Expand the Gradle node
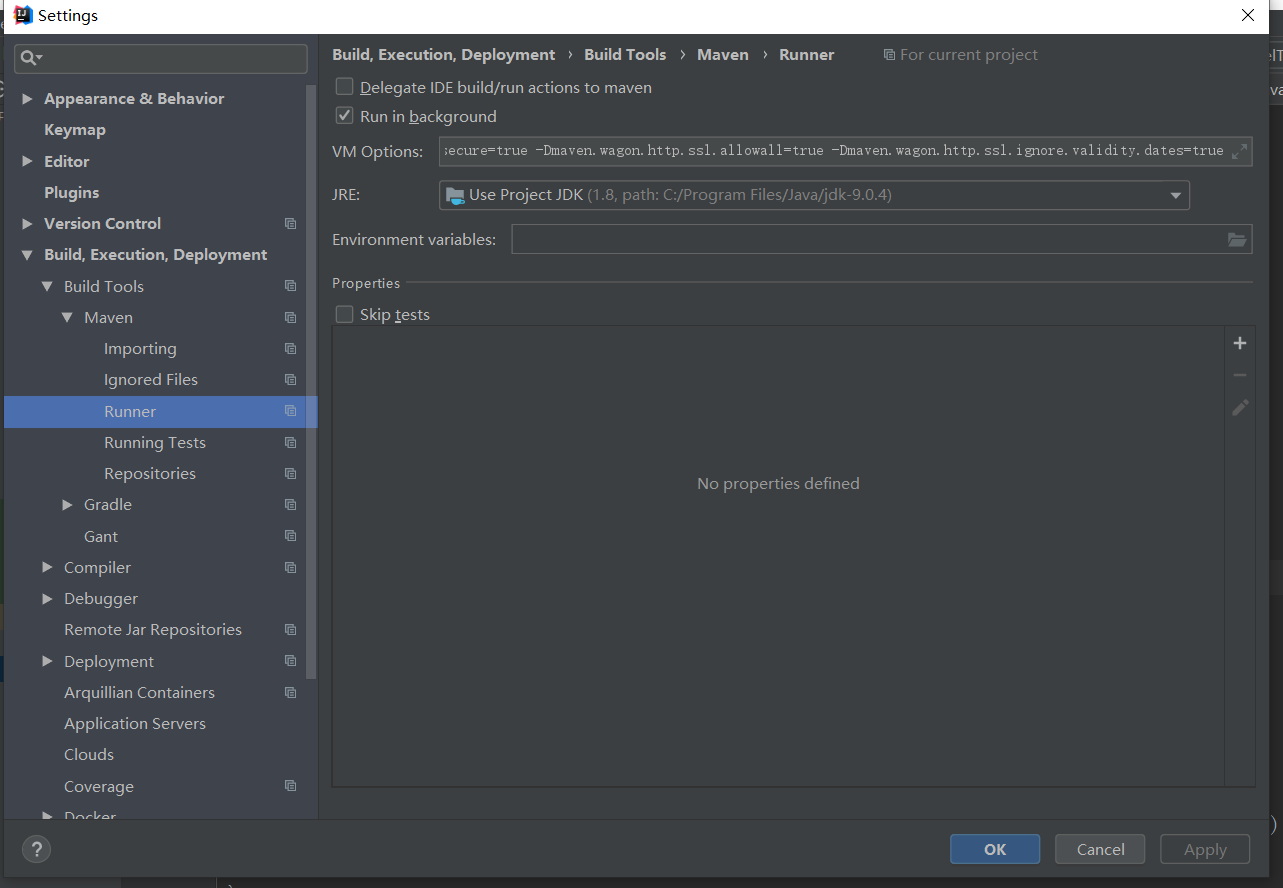 (x=67, y=505)
